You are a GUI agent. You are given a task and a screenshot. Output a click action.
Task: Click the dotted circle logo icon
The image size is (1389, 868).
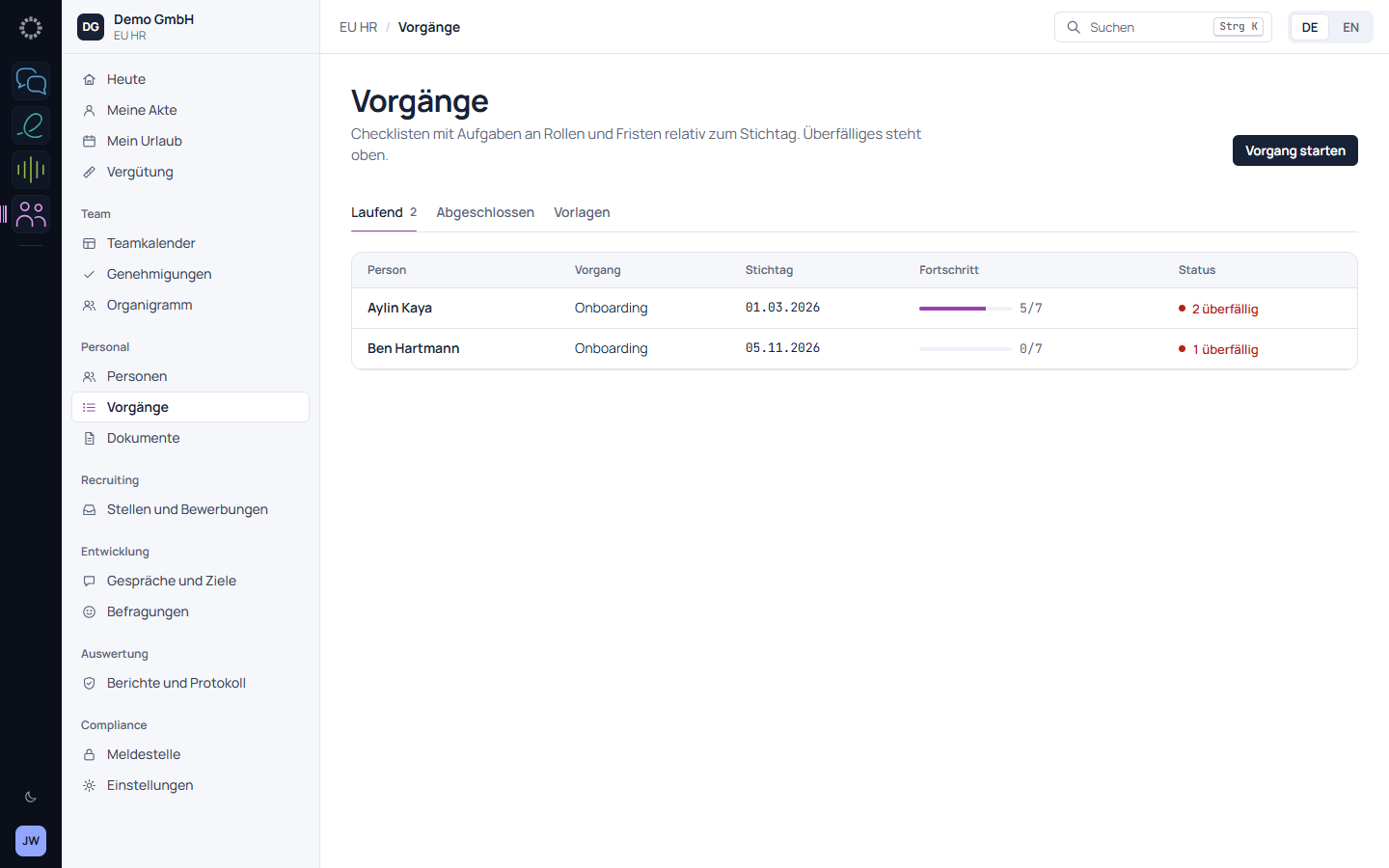pyautogui.click(x=31, y=28)
